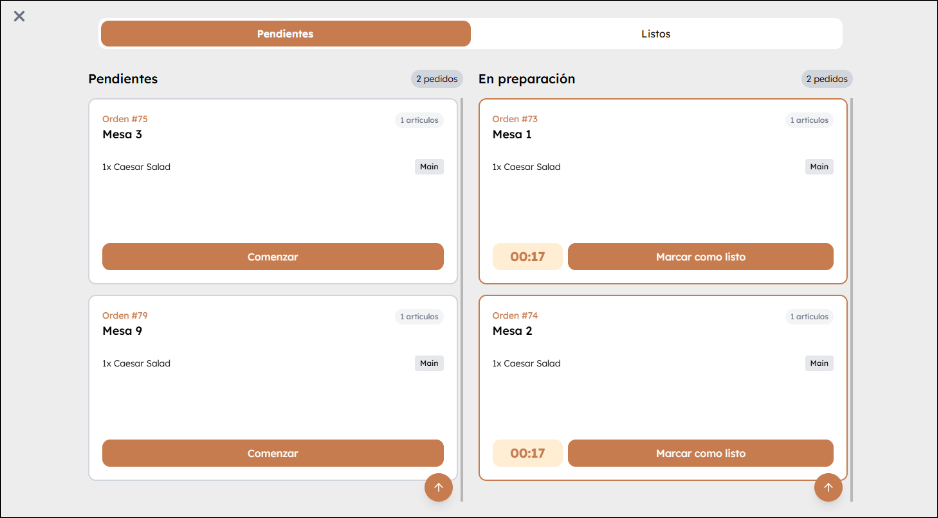Click the 00:17 timer on Mesa 2

[x=528, y=453]
